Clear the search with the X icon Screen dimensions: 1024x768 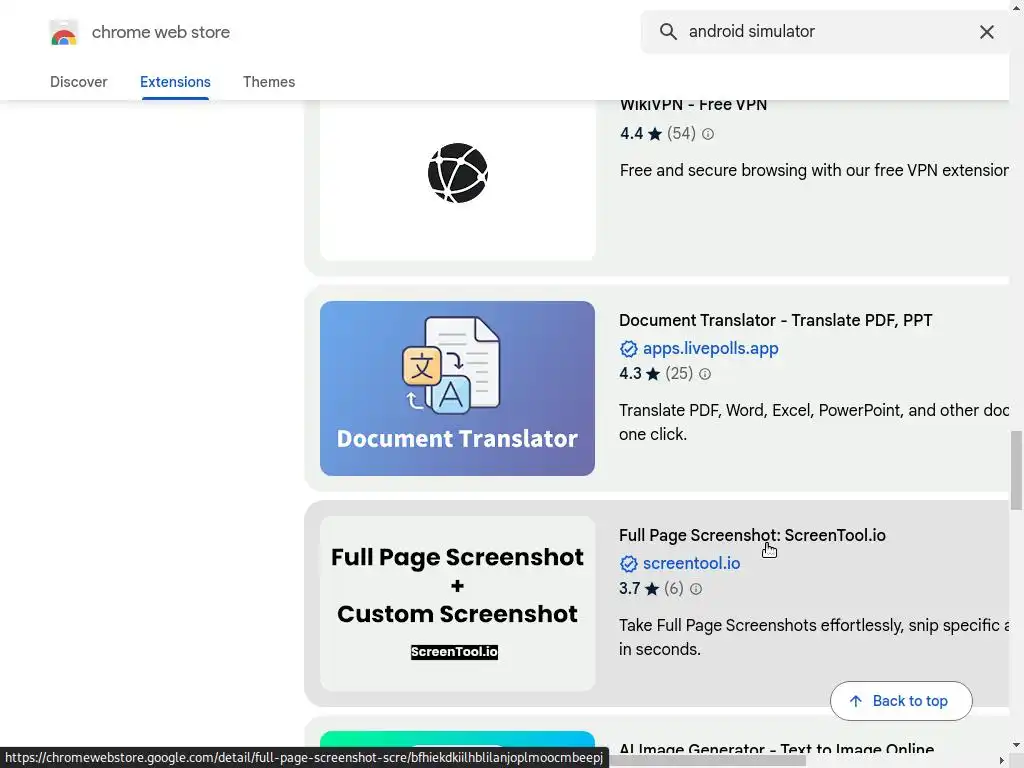tap(987, 31)
